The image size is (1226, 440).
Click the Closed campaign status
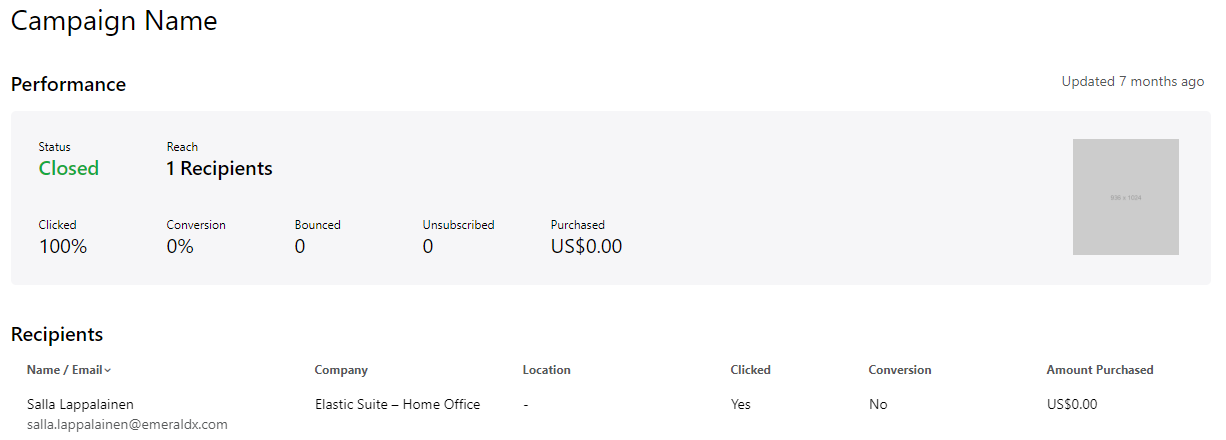coord(68,169)
